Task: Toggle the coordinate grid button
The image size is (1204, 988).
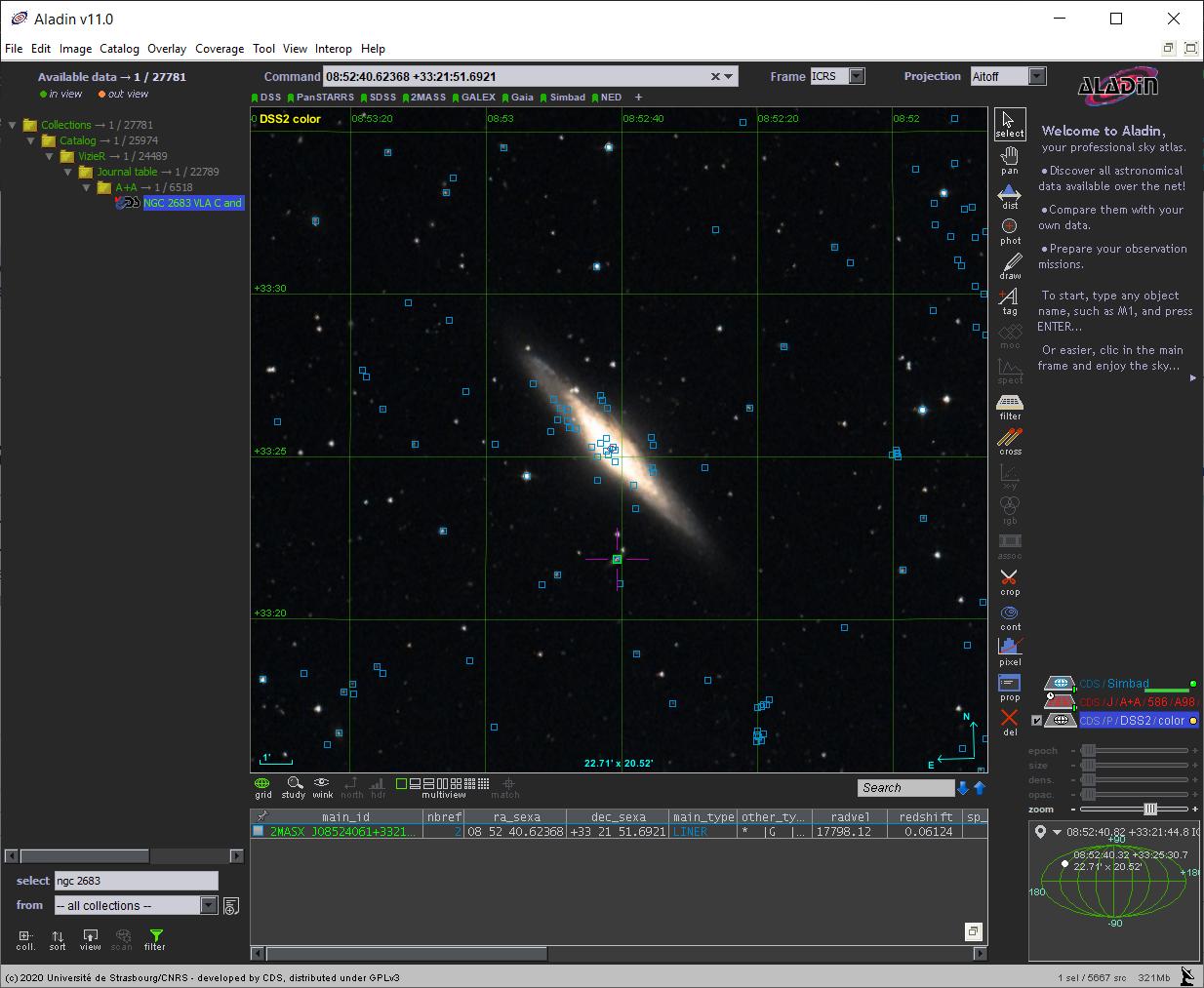Action: click(x=263, y=787)
